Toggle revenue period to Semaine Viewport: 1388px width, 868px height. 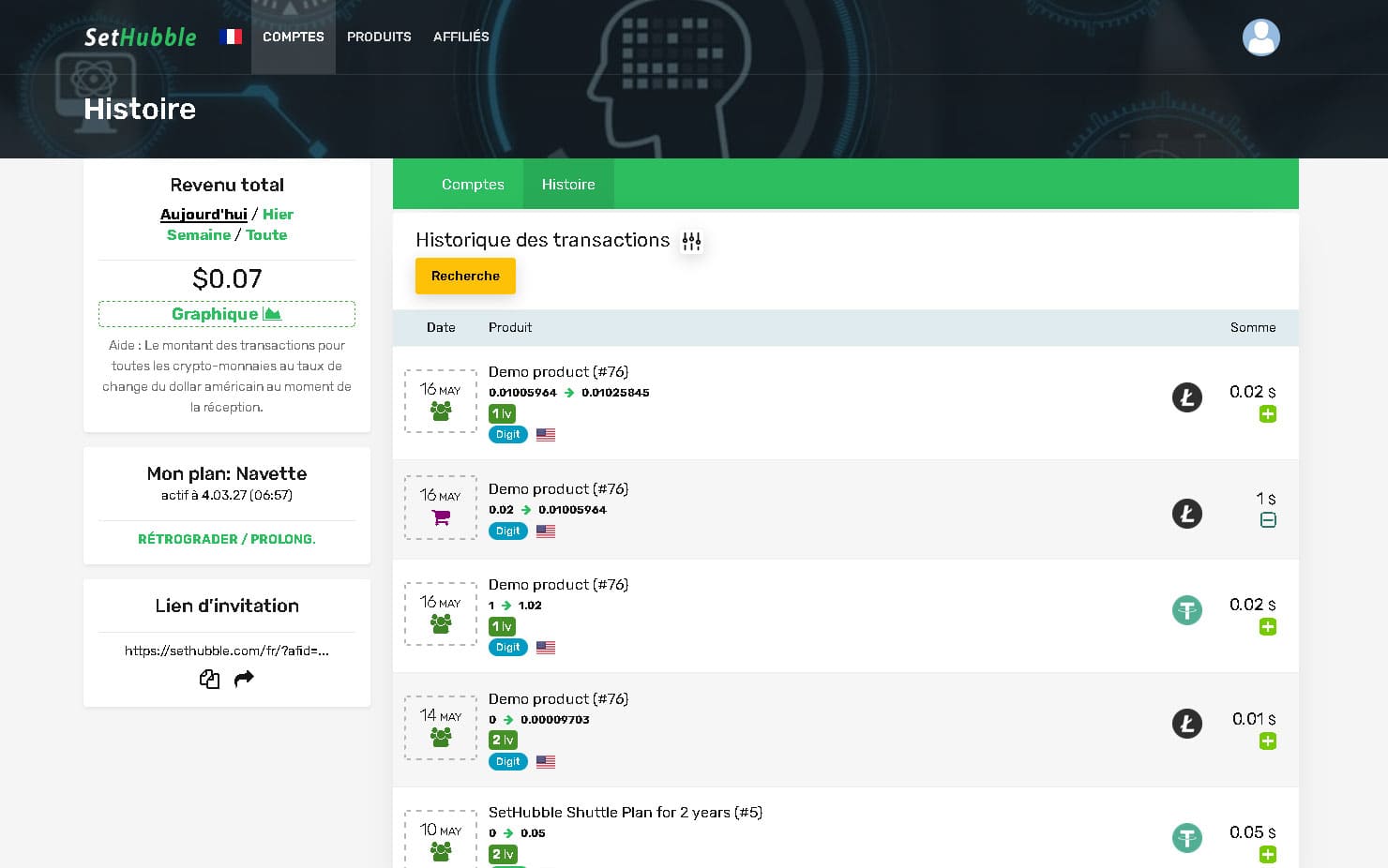[199, 234]
